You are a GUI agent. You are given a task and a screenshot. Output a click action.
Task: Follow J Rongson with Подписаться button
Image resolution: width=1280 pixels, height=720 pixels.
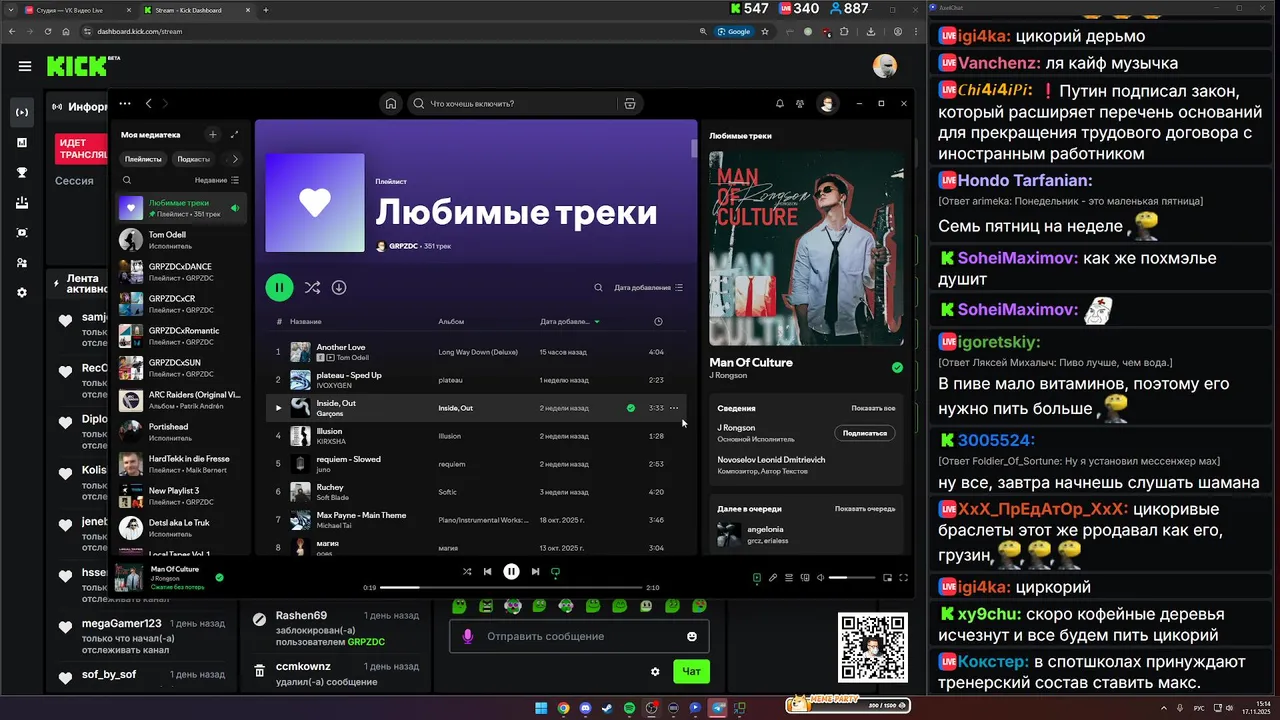tap(865, 433)
